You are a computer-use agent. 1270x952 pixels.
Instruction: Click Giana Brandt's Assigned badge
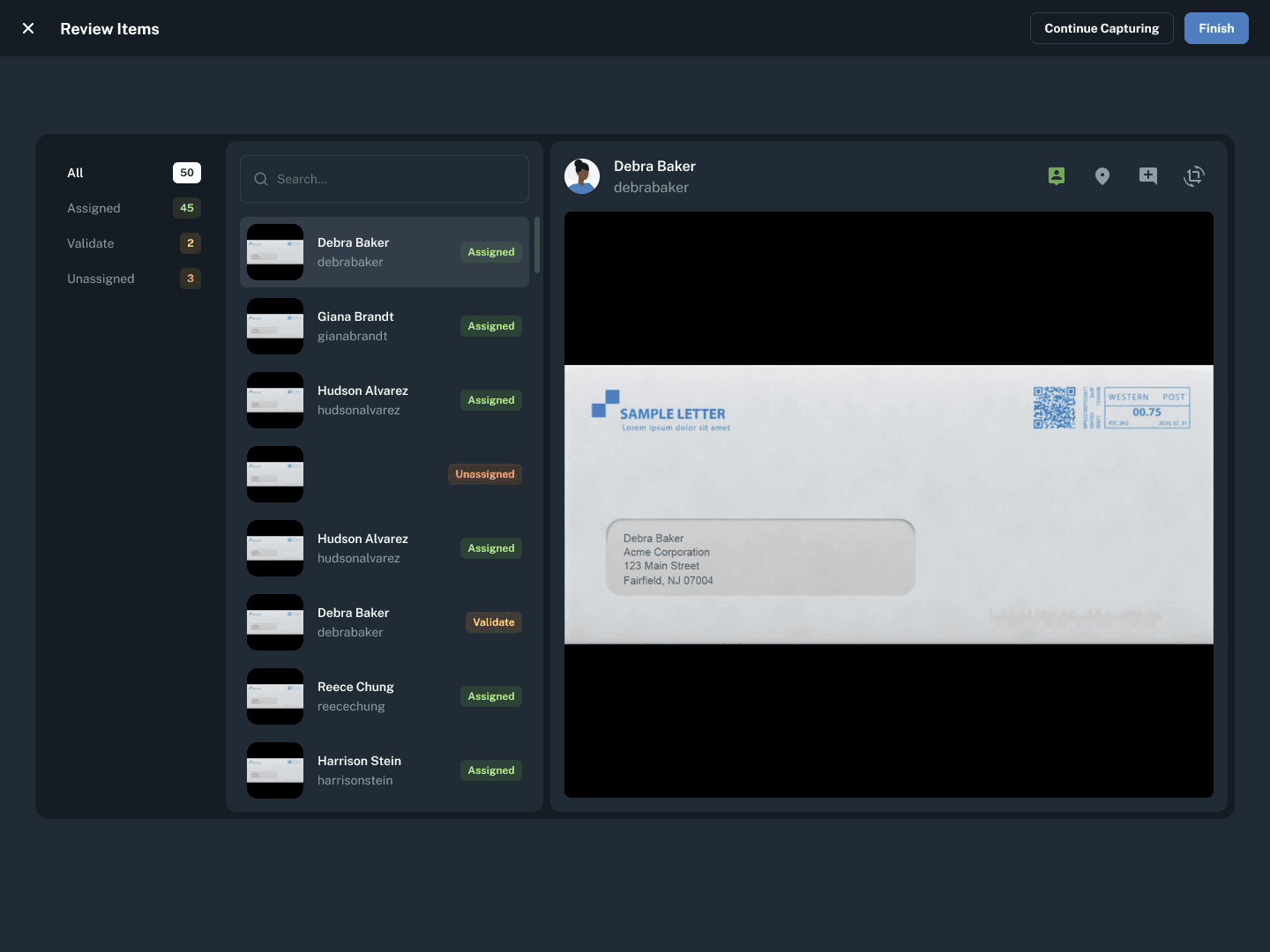[491, 326]
